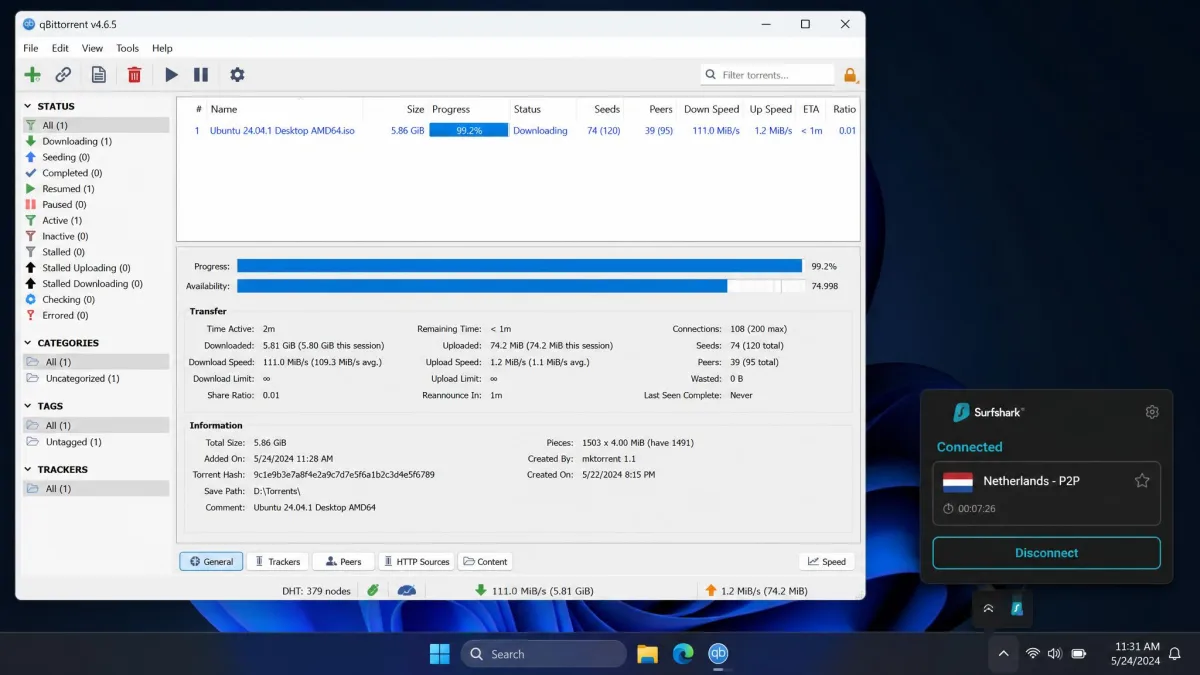
Task: Favorite Netherlands - P2P with star icon
Action: pyautogui.click(x=1142, y=481)
